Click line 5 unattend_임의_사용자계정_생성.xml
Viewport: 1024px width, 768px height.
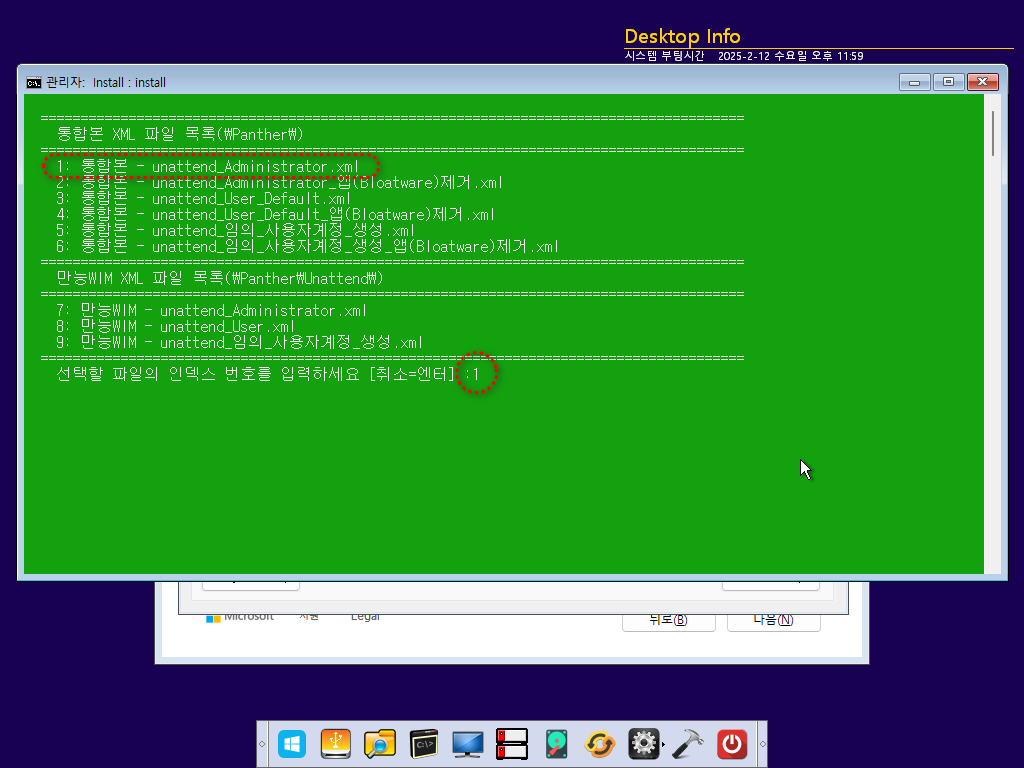[x=235, y=231]
